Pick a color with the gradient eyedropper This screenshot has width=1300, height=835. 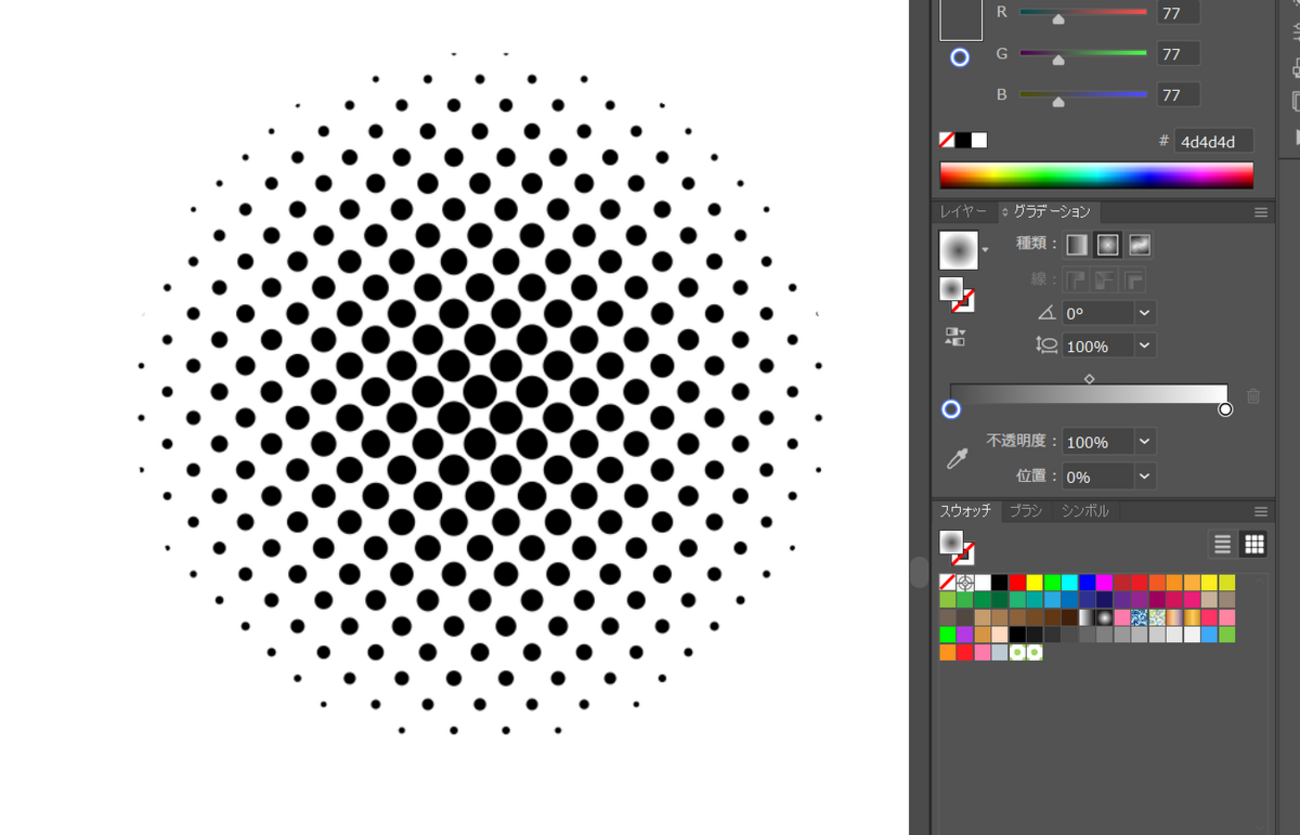pyautogui.click(x=957, y=458)
